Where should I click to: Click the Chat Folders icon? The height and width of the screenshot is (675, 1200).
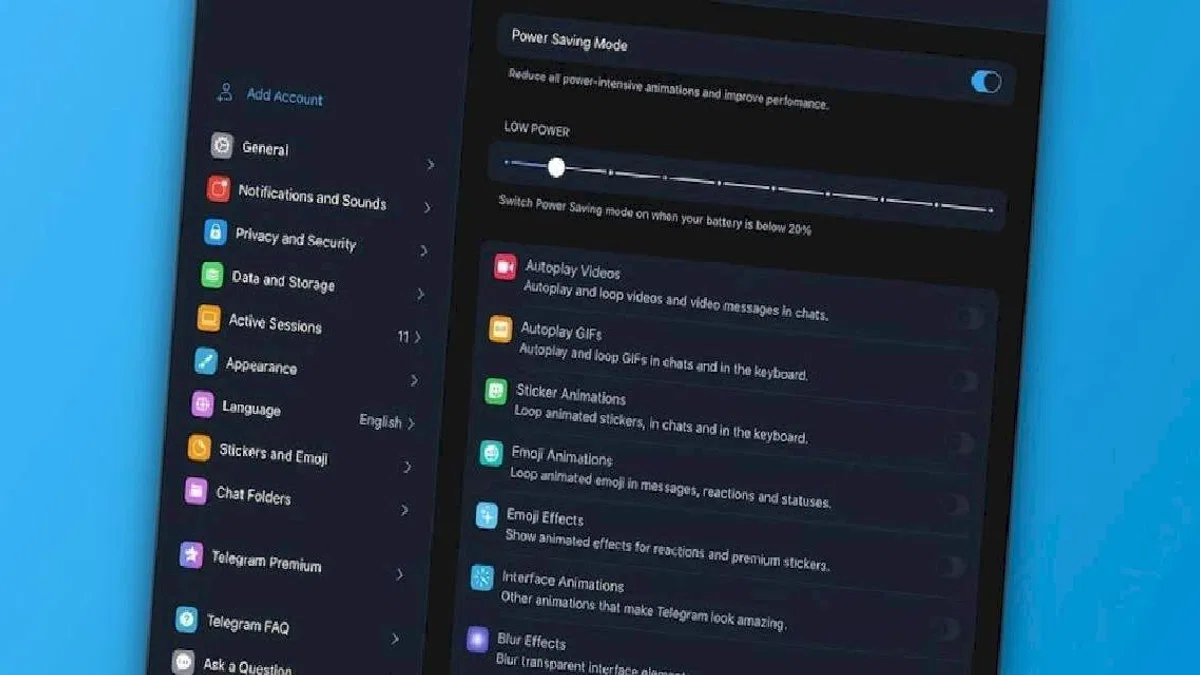[196, 490]
